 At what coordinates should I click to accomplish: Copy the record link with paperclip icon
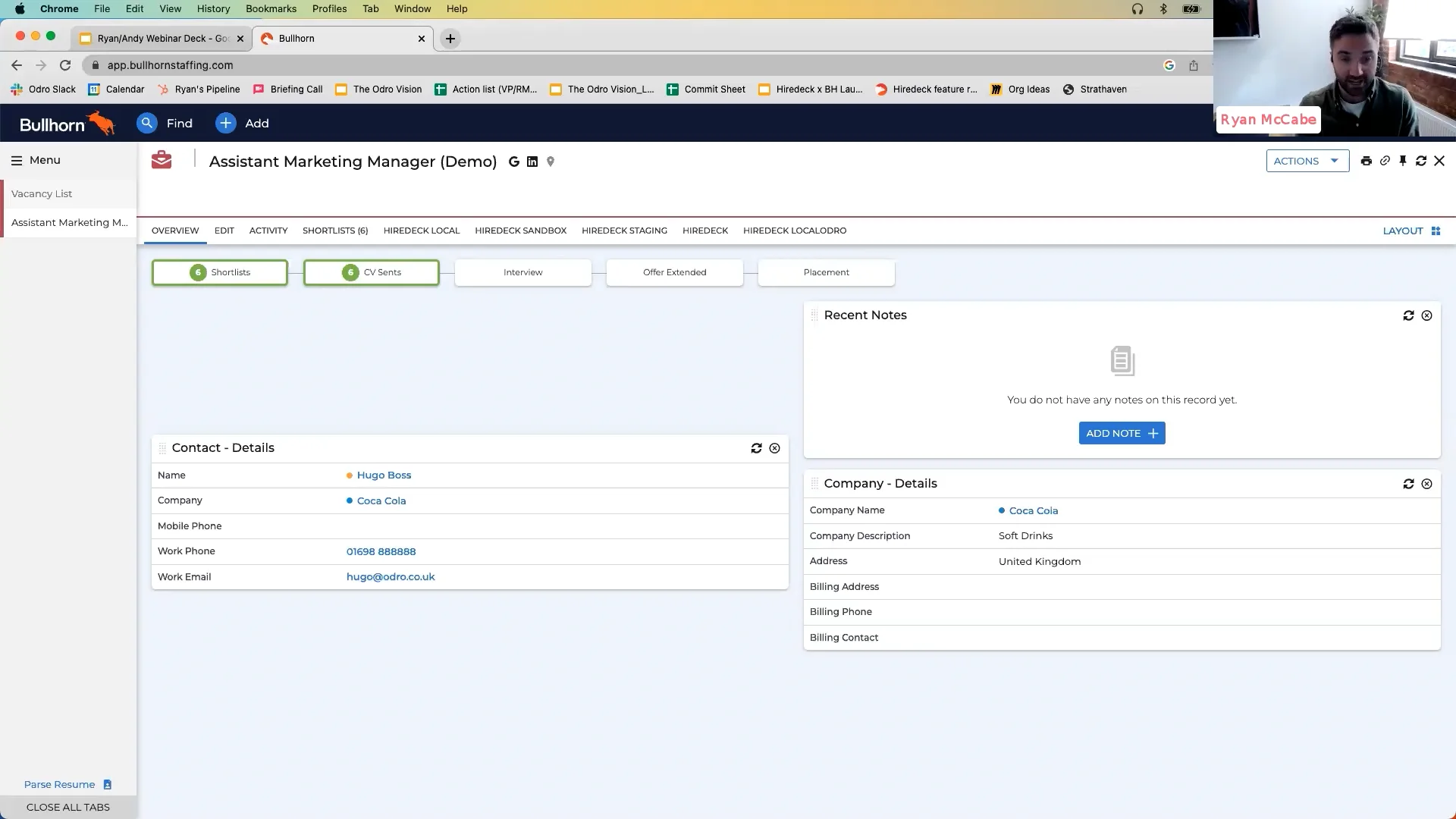coord(1385,161)
